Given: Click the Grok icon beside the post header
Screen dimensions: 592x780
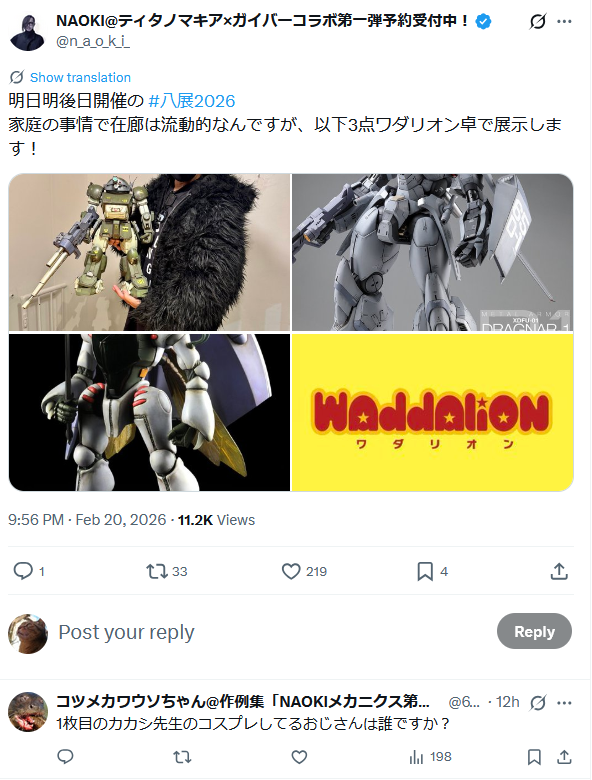Looking at the screenshot, I should coord(537,21).
